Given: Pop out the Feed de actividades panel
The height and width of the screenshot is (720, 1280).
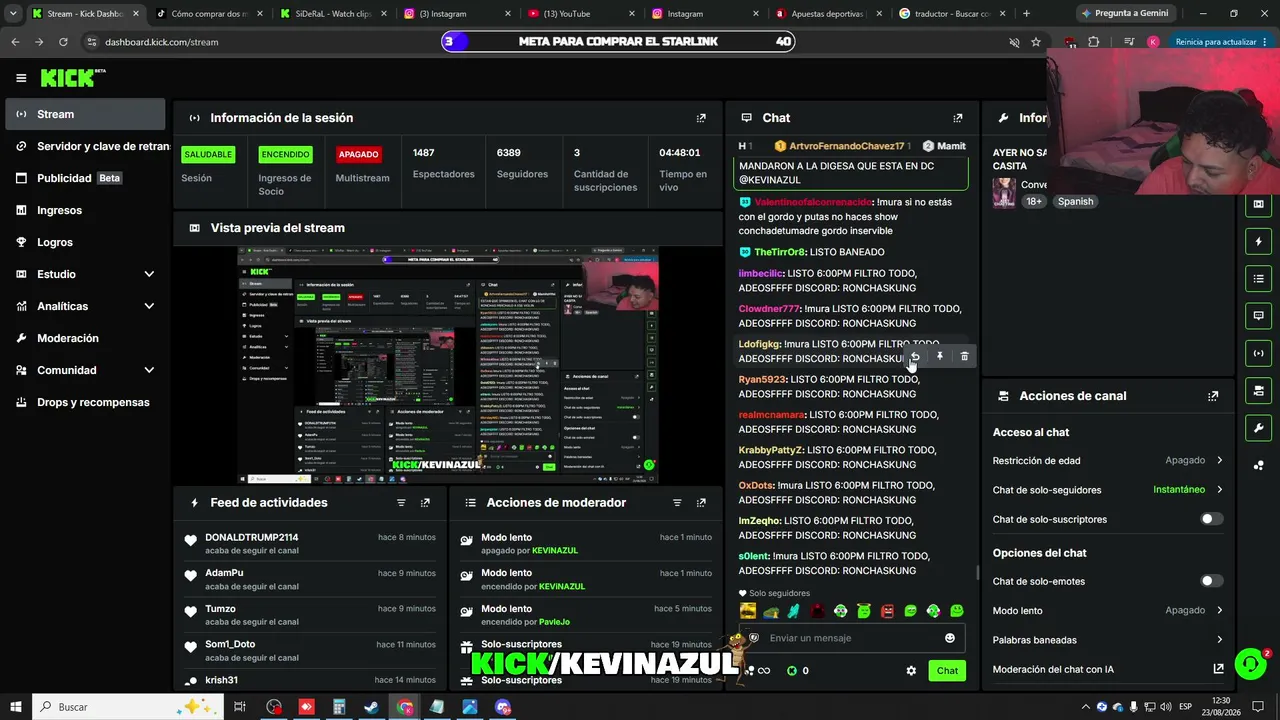Looking at the screenshot, I should click(425, 503).
